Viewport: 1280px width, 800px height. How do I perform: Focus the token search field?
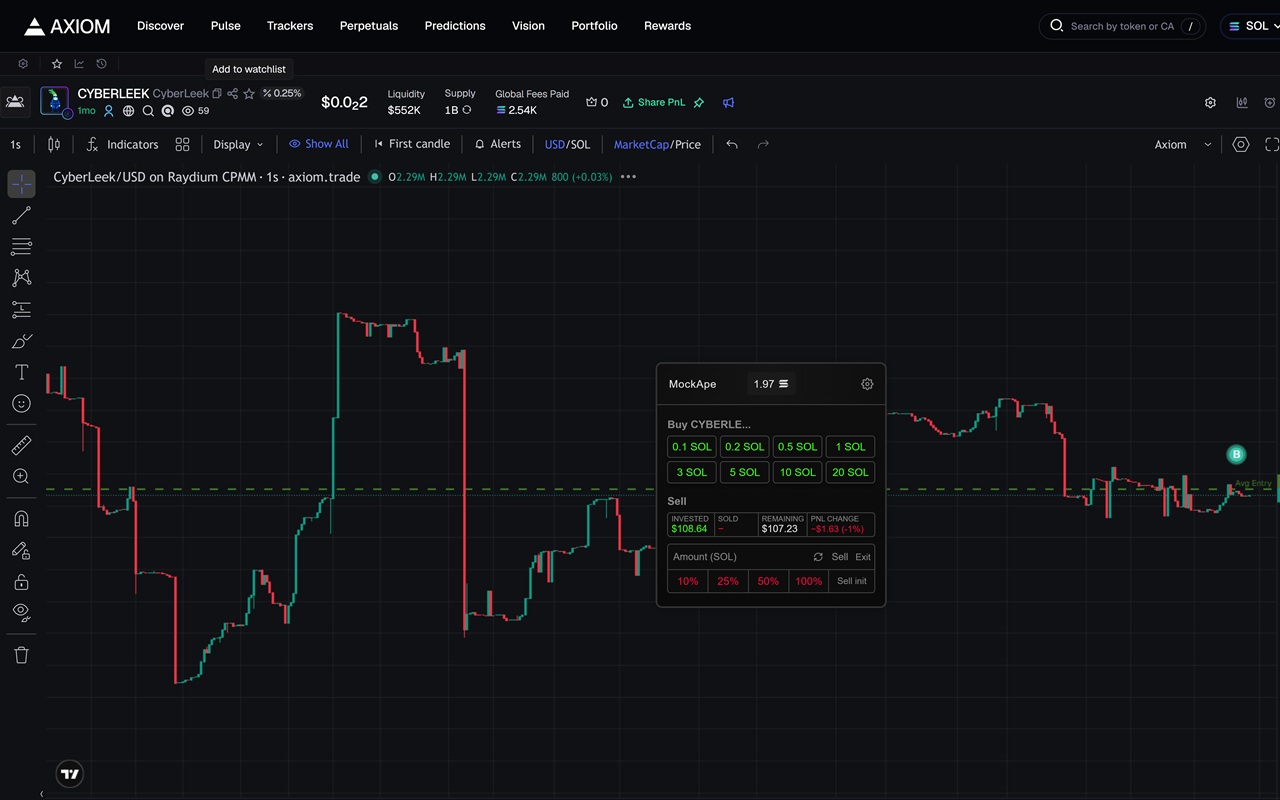tap(1122, 26)
